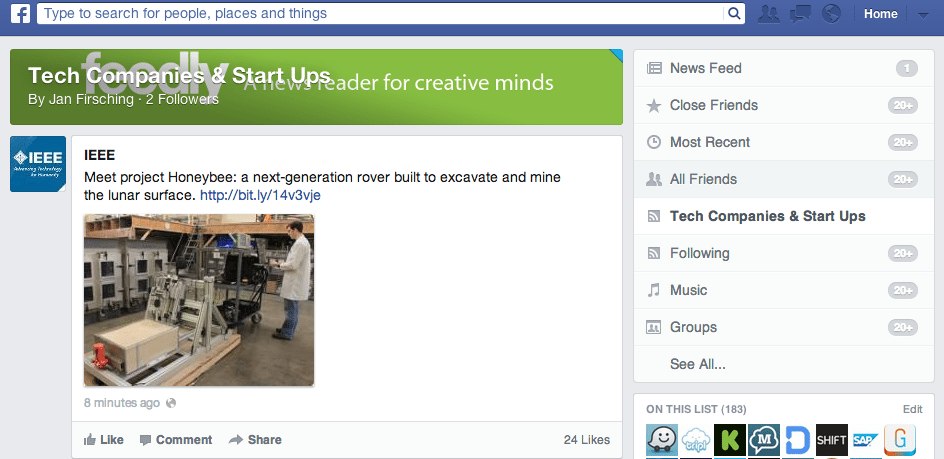Click the News Feed counter badge

[907, 69]
